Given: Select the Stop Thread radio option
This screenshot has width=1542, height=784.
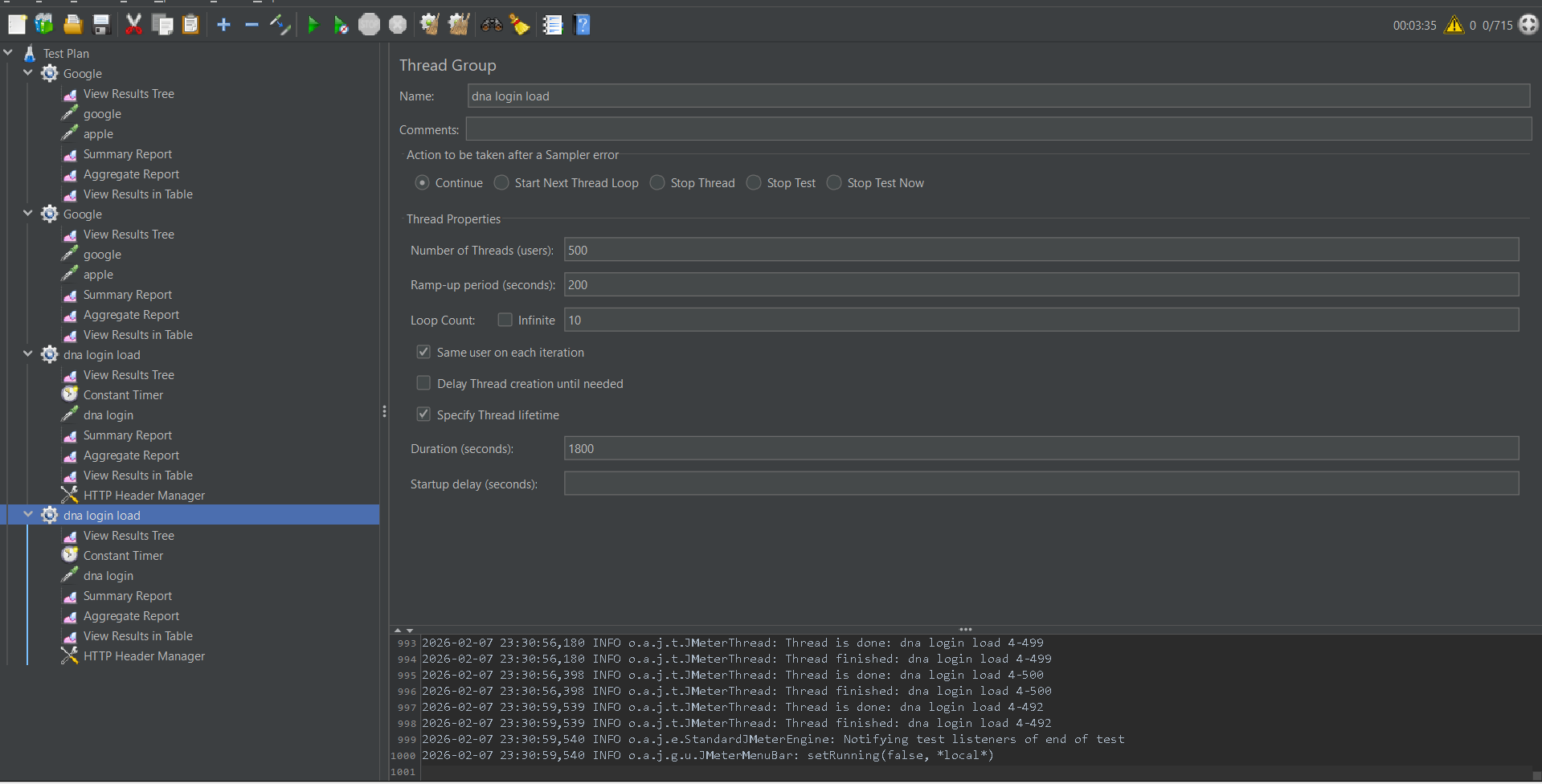Looking at the screenshot, I should click(x=657, y=183).
